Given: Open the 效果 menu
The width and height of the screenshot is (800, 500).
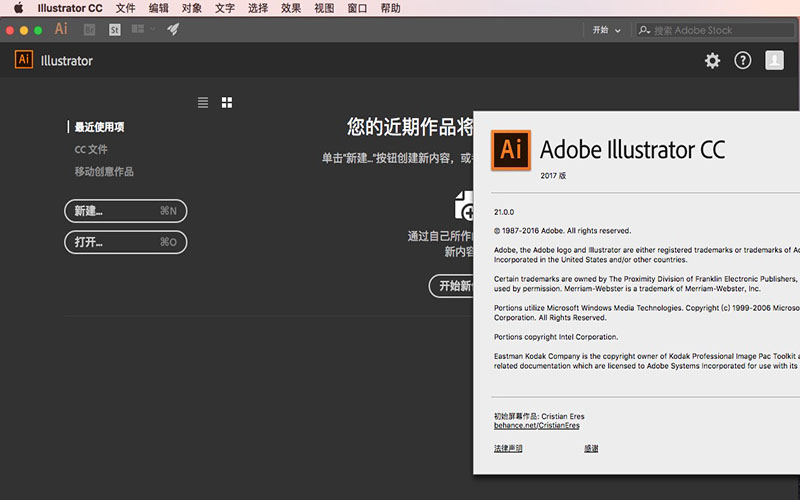Looking at the screenshot, I should tap(291, 8).
